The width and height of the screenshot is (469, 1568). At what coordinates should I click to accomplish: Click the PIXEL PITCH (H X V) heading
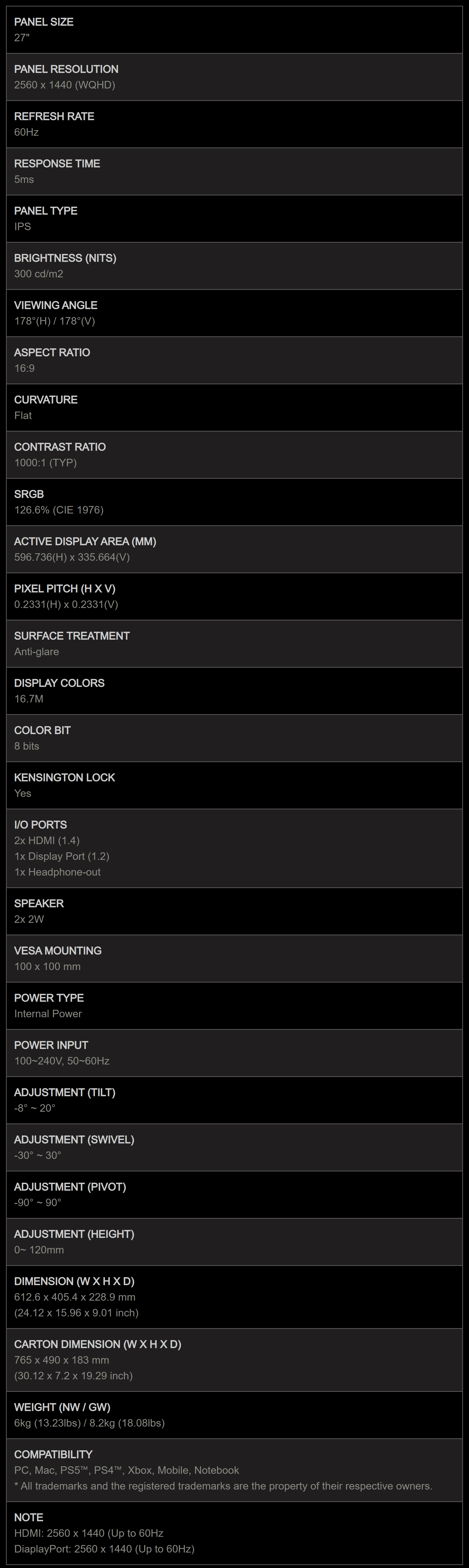pyautogui.click(x=64, y=589)
